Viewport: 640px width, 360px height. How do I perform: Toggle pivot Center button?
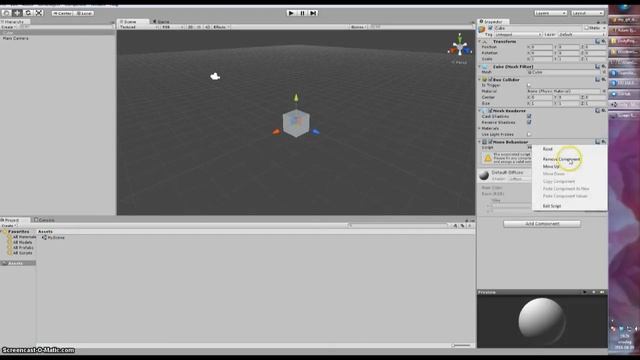pos(62,13)
